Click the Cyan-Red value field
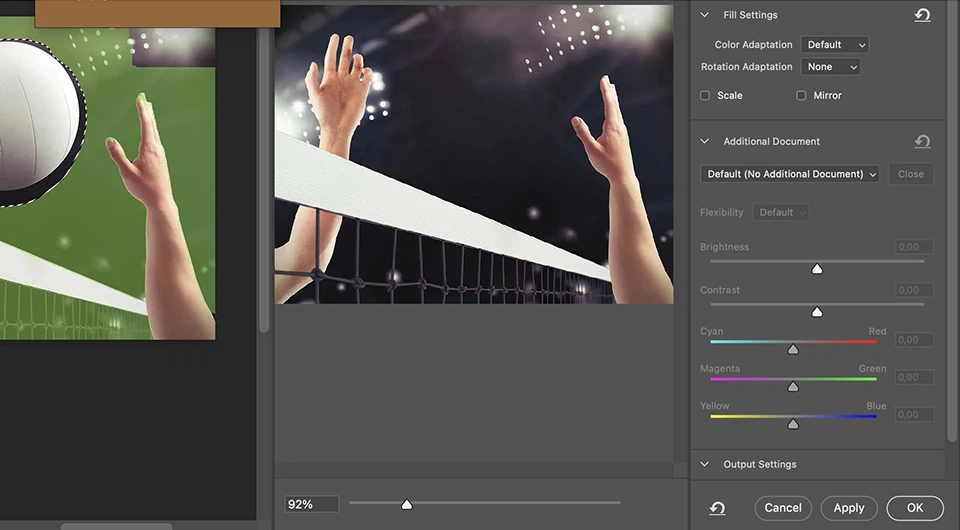The width and height of the screenshot is (960, 530). (x=915, y=340)
